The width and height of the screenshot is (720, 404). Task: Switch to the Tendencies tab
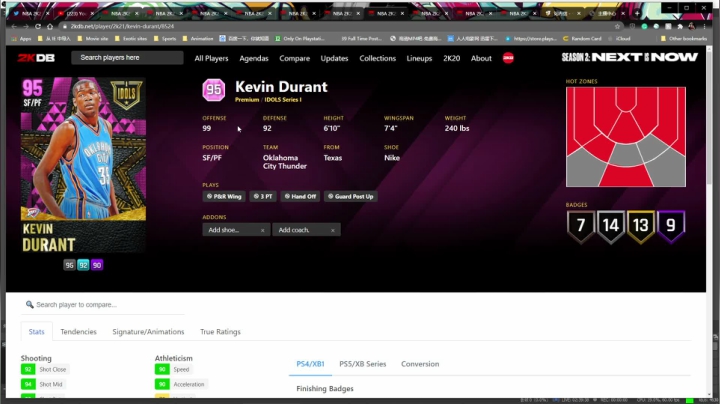79,331
